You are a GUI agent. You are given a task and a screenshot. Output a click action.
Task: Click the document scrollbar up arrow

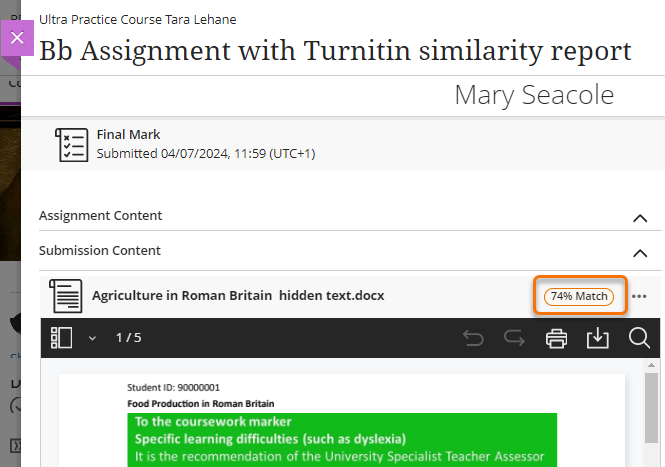pyautogui.click(x=652, y=367)
